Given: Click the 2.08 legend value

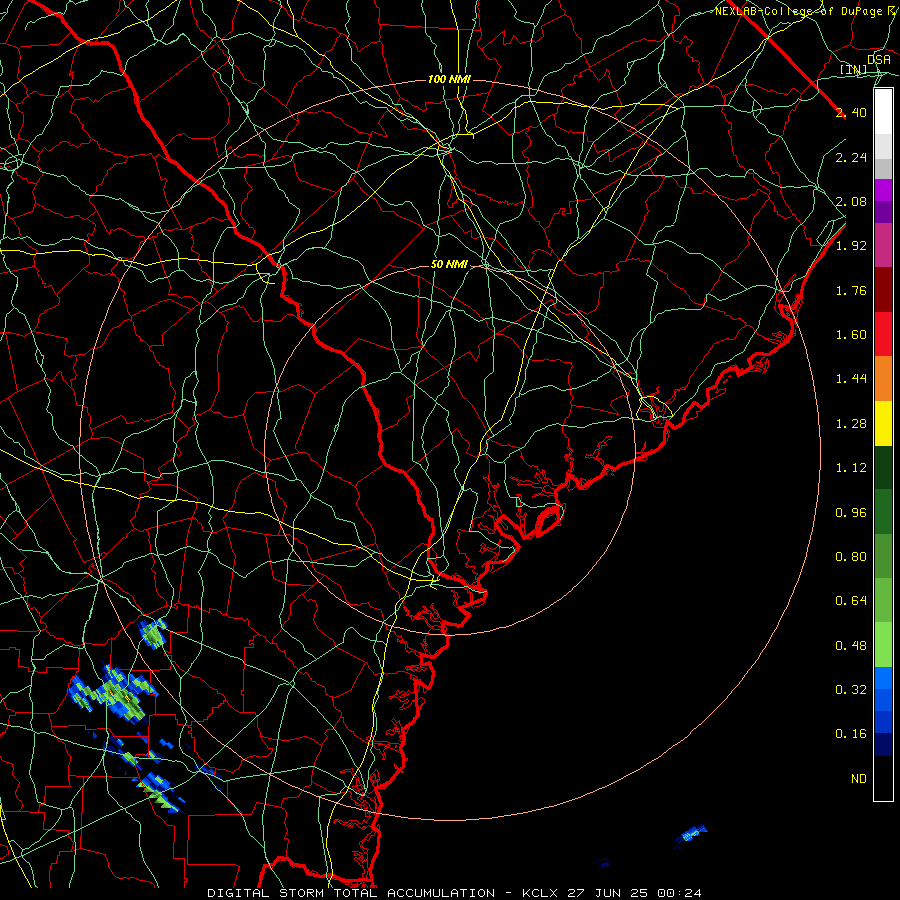Looking at the screenshot, I should [x=851, y=201].
